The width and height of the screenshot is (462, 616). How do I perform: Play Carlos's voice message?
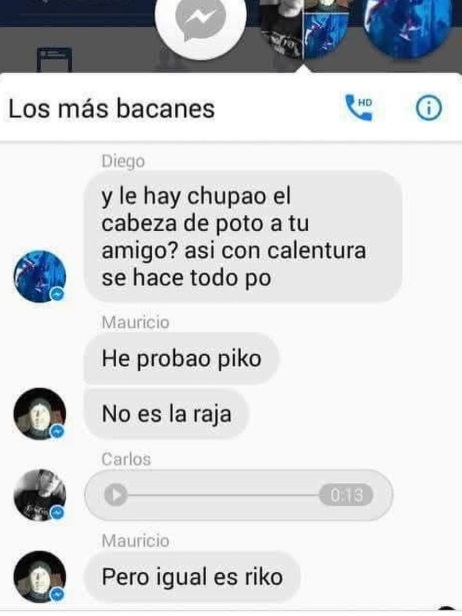pos(116,495)
